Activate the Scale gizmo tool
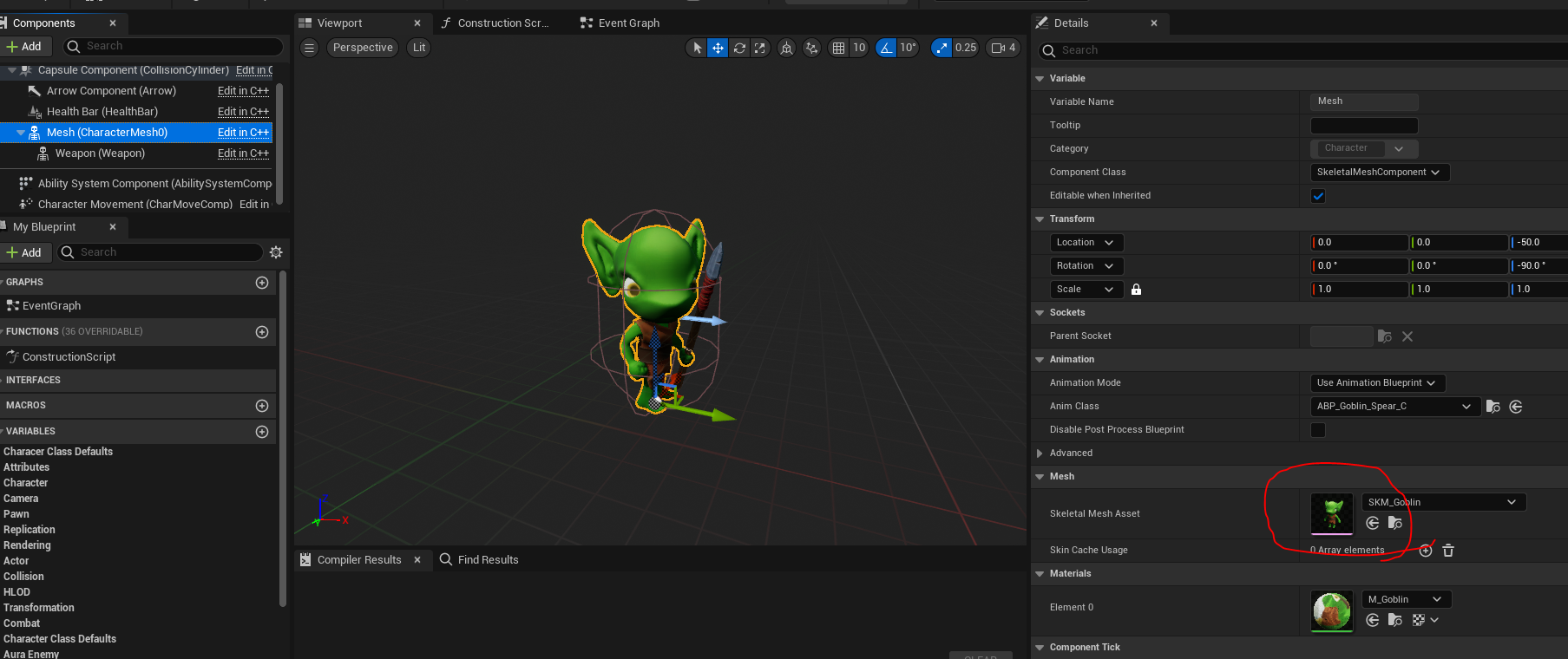This screenshot has width=1568, height=659. [x=760, y=48]
